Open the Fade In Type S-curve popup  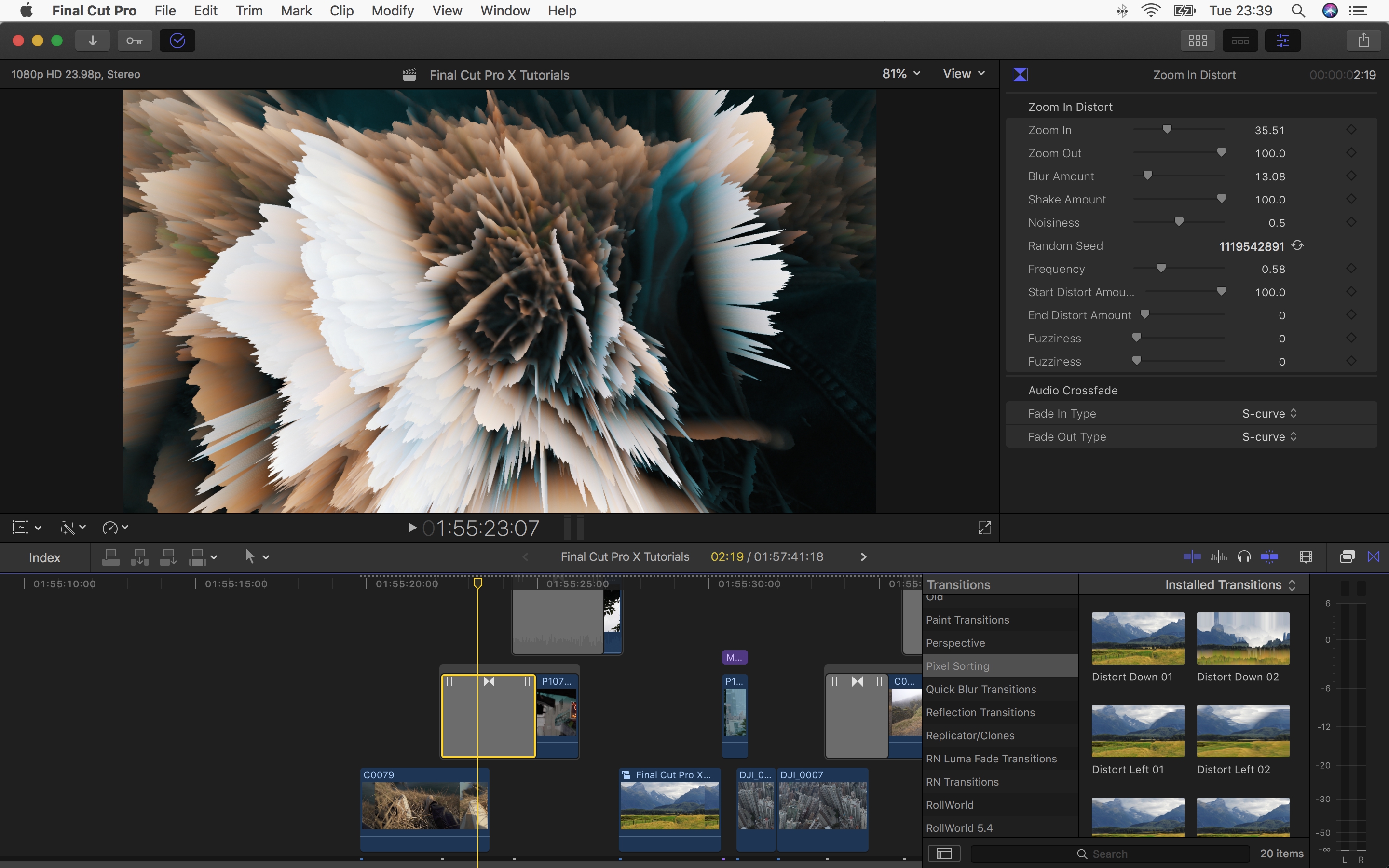(1269, 413)
